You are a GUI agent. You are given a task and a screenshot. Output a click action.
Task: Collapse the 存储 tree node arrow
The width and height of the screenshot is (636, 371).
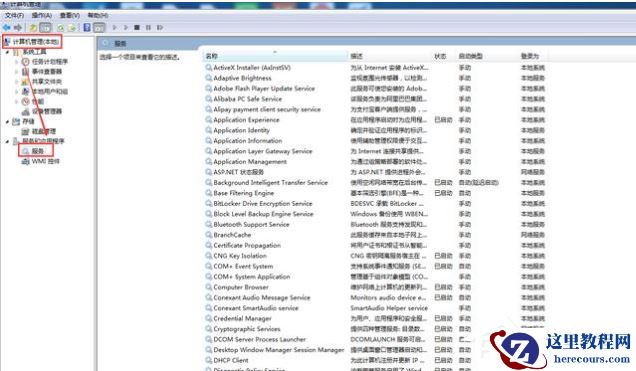click(7, 121)
